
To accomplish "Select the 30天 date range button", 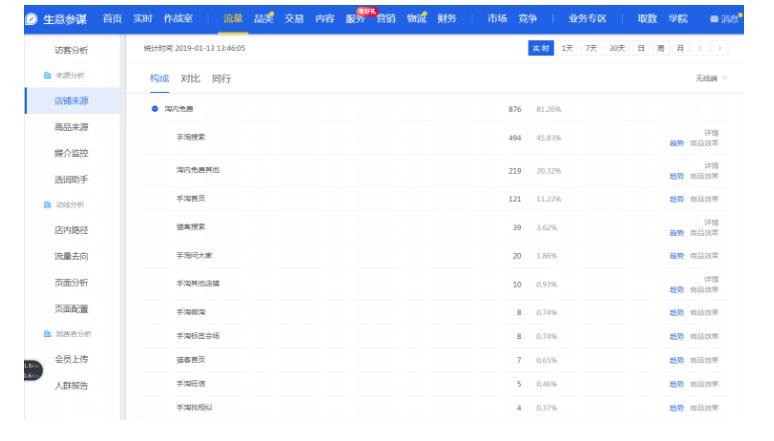I will click(617, 48).
